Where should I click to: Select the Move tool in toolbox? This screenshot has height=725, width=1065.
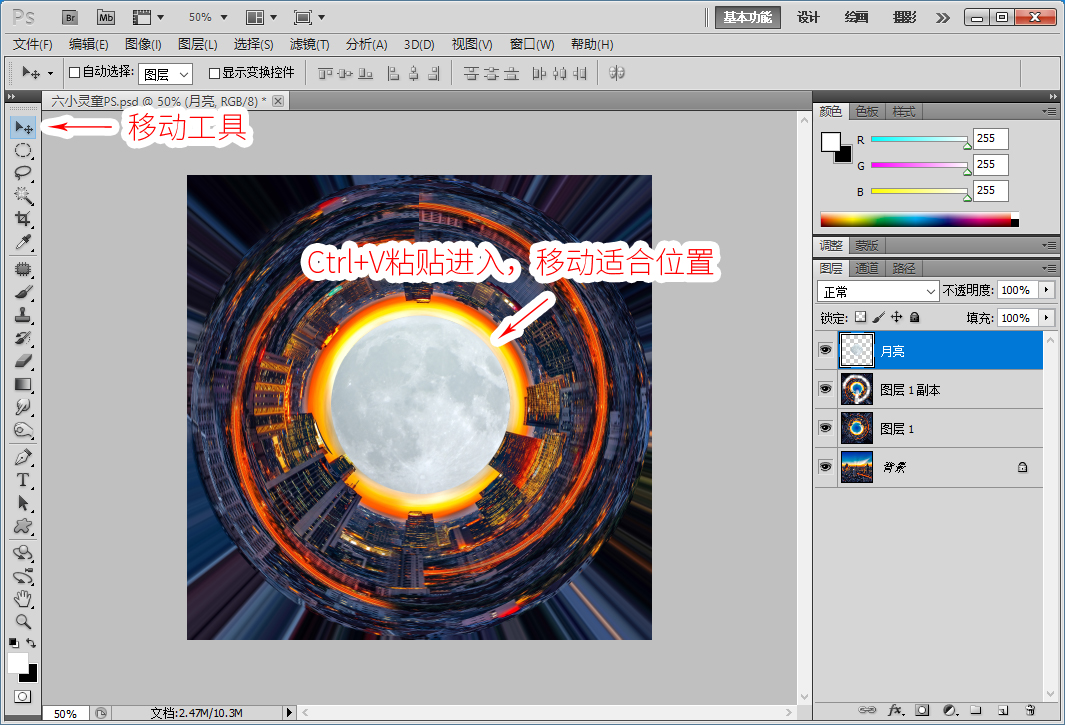(x=23, y=128)
